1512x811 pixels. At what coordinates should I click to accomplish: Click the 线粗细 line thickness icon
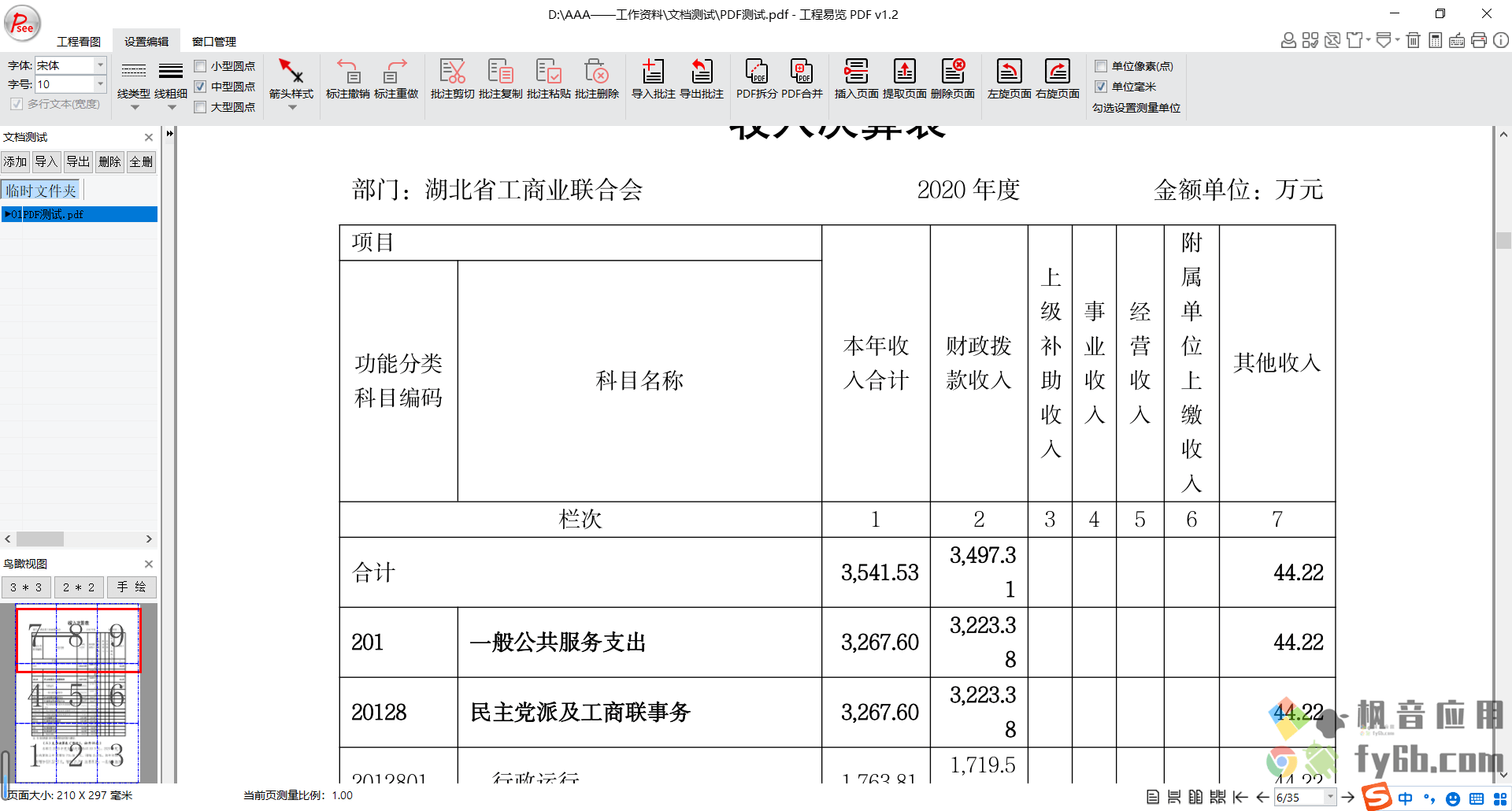[171, 72]
